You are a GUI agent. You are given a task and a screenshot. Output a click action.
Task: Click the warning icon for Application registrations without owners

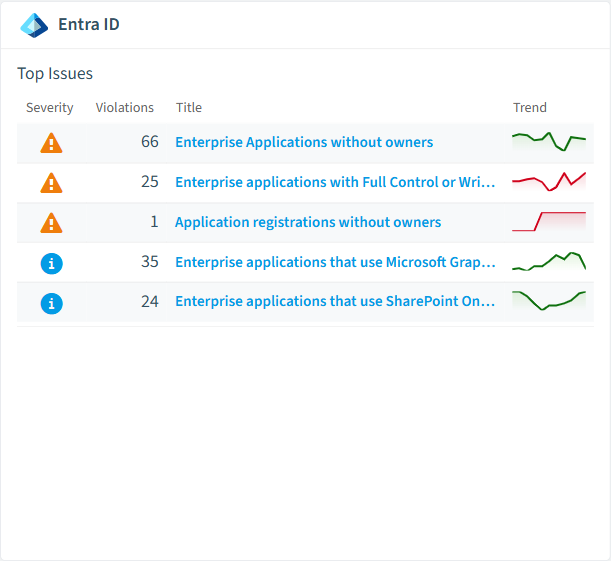[51, 223]
